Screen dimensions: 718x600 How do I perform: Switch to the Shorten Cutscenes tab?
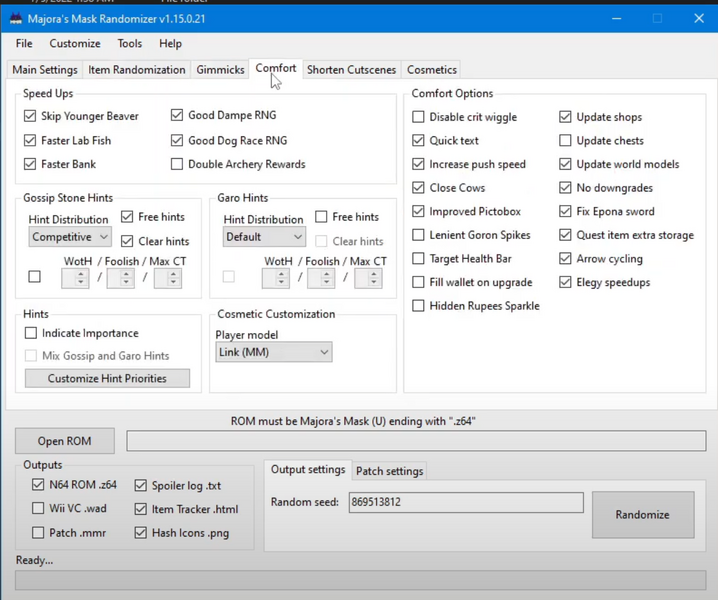tap(351, 70)
